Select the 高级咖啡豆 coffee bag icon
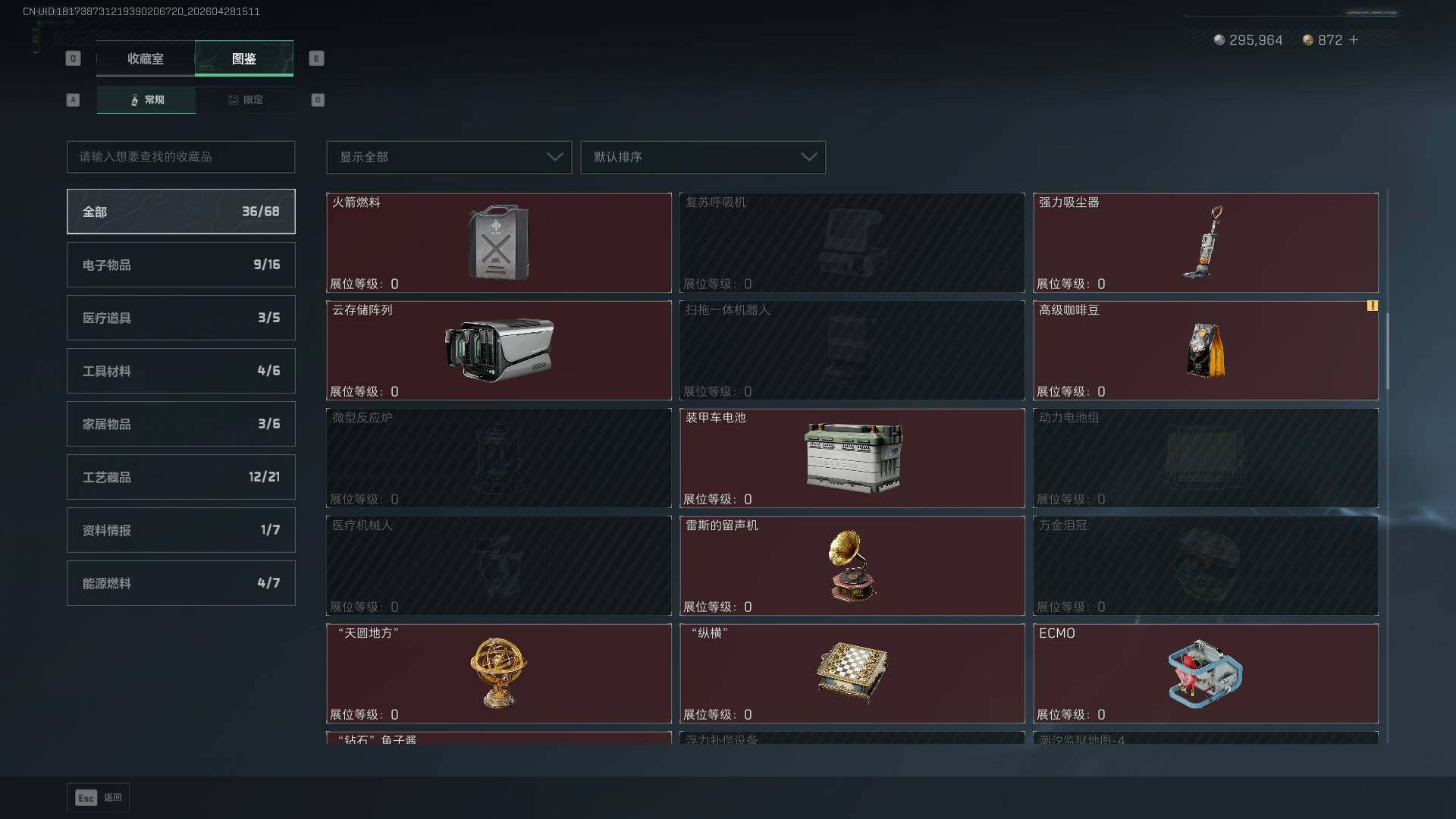Image resolution: width=1456 pixels, height=819 pixels. 1206,350
